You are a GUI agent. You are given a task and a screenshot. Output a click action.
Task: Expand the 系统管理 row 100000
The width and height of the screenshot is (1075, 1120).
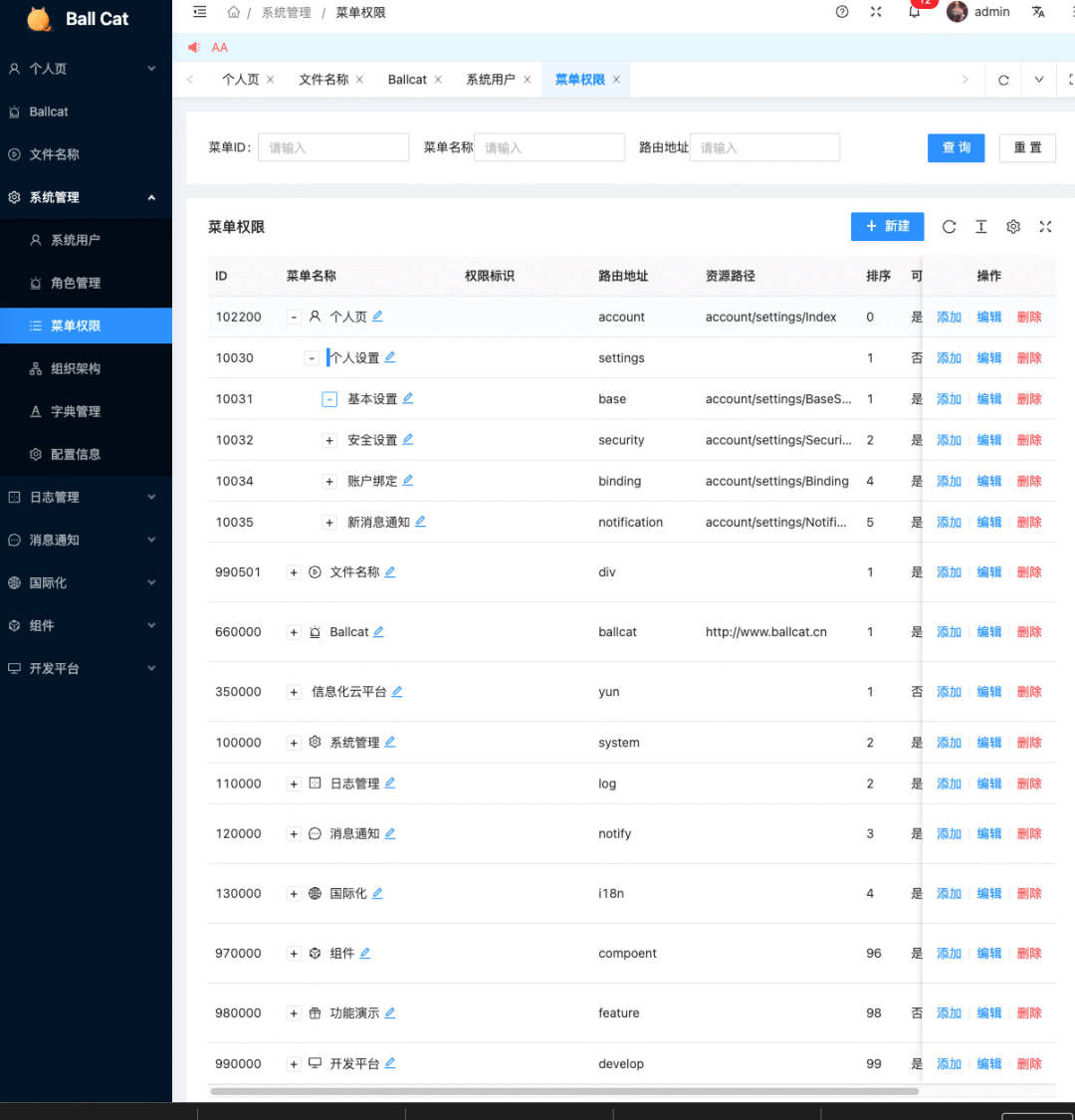(x=294, y=743)
